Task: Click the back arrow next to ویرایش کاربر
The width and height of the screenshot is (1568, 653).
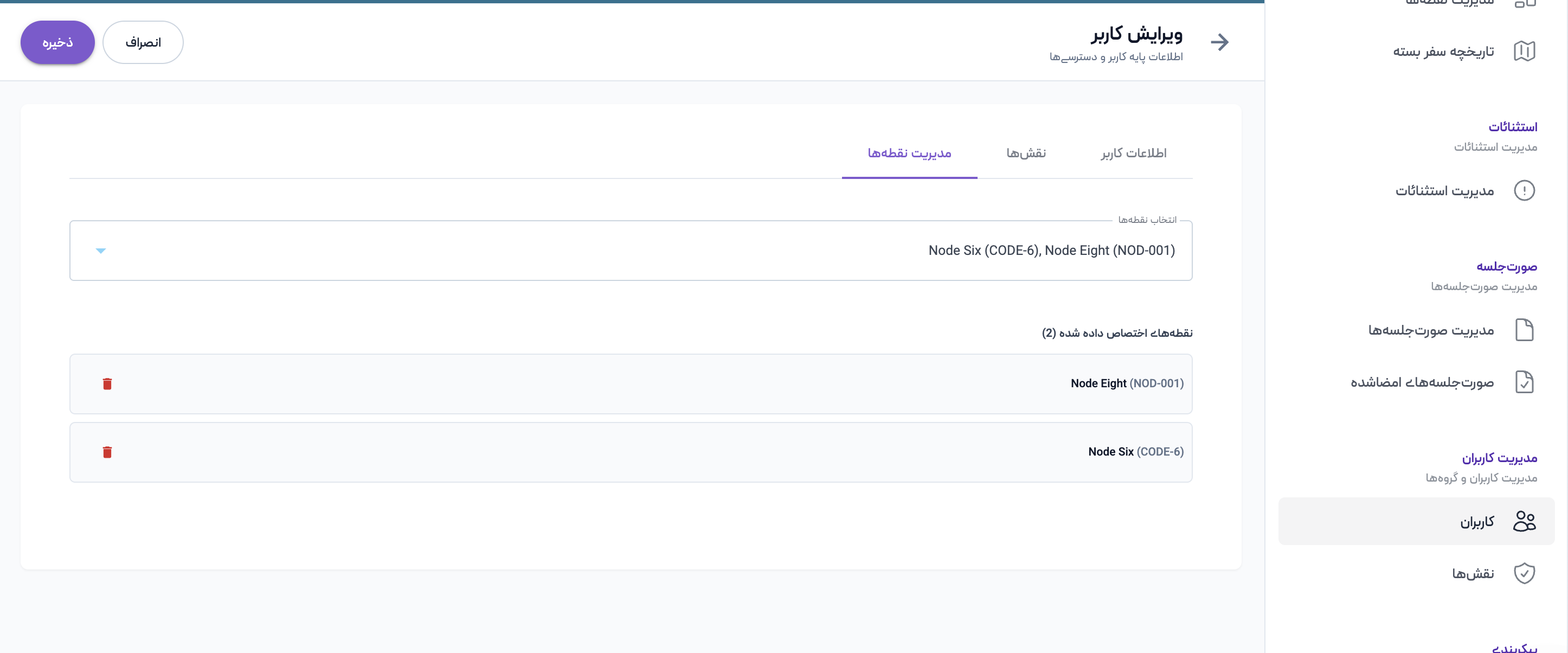Action: coord(1219,42)
